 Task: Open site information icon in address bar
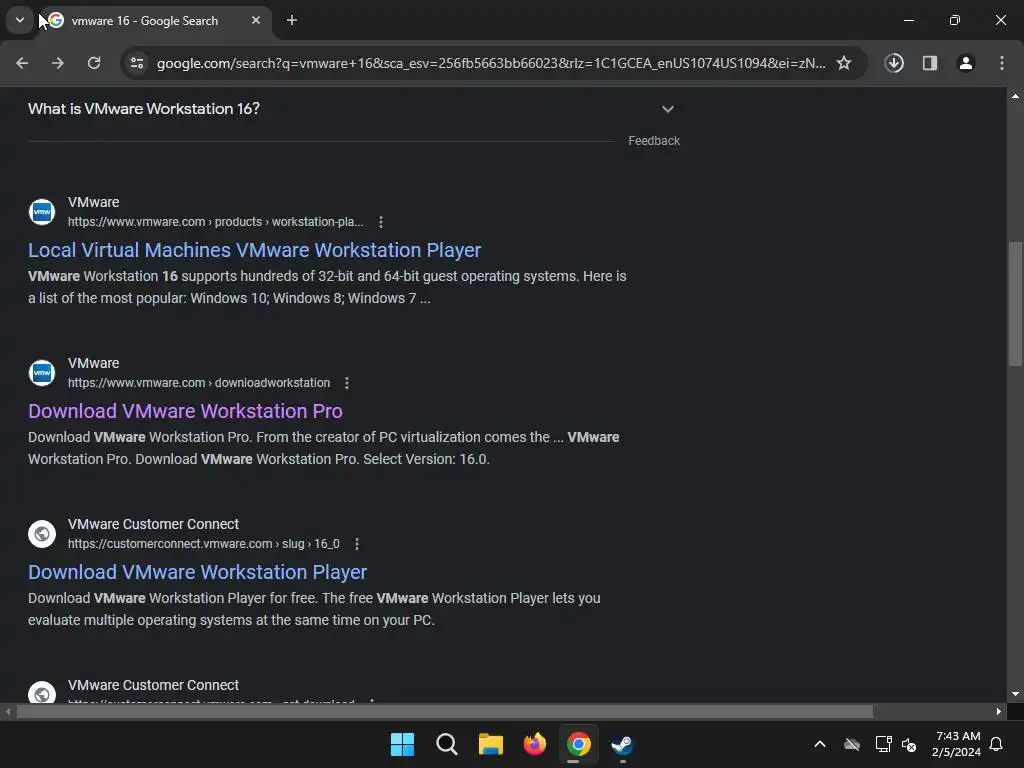coord(137,63)
